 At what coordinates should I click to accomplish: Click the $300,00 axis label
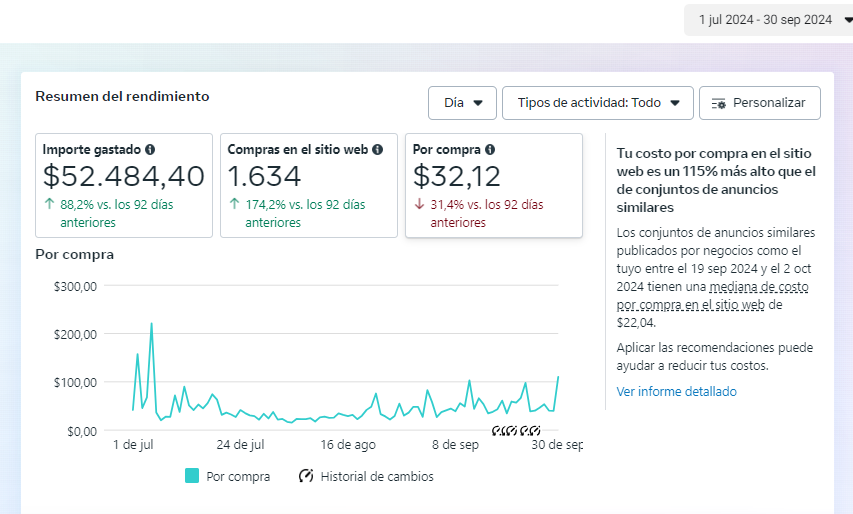(x=75, y=286)
